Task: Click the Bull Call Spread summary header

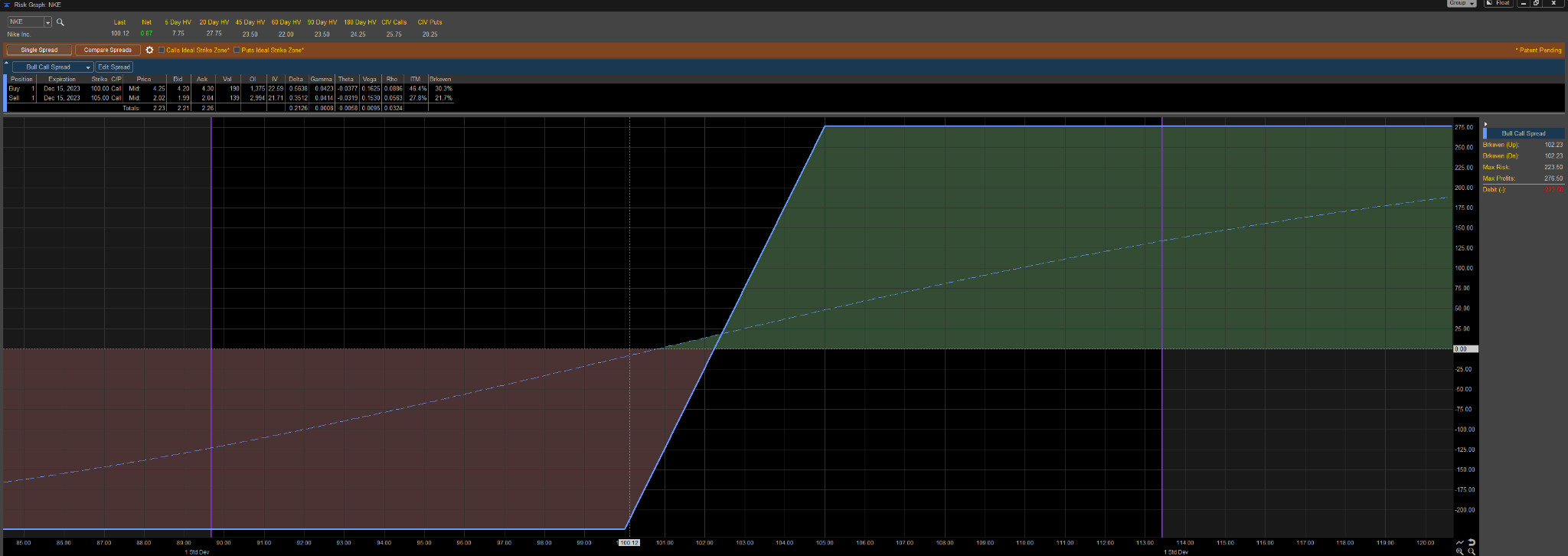Action: tap(1524, 133)
